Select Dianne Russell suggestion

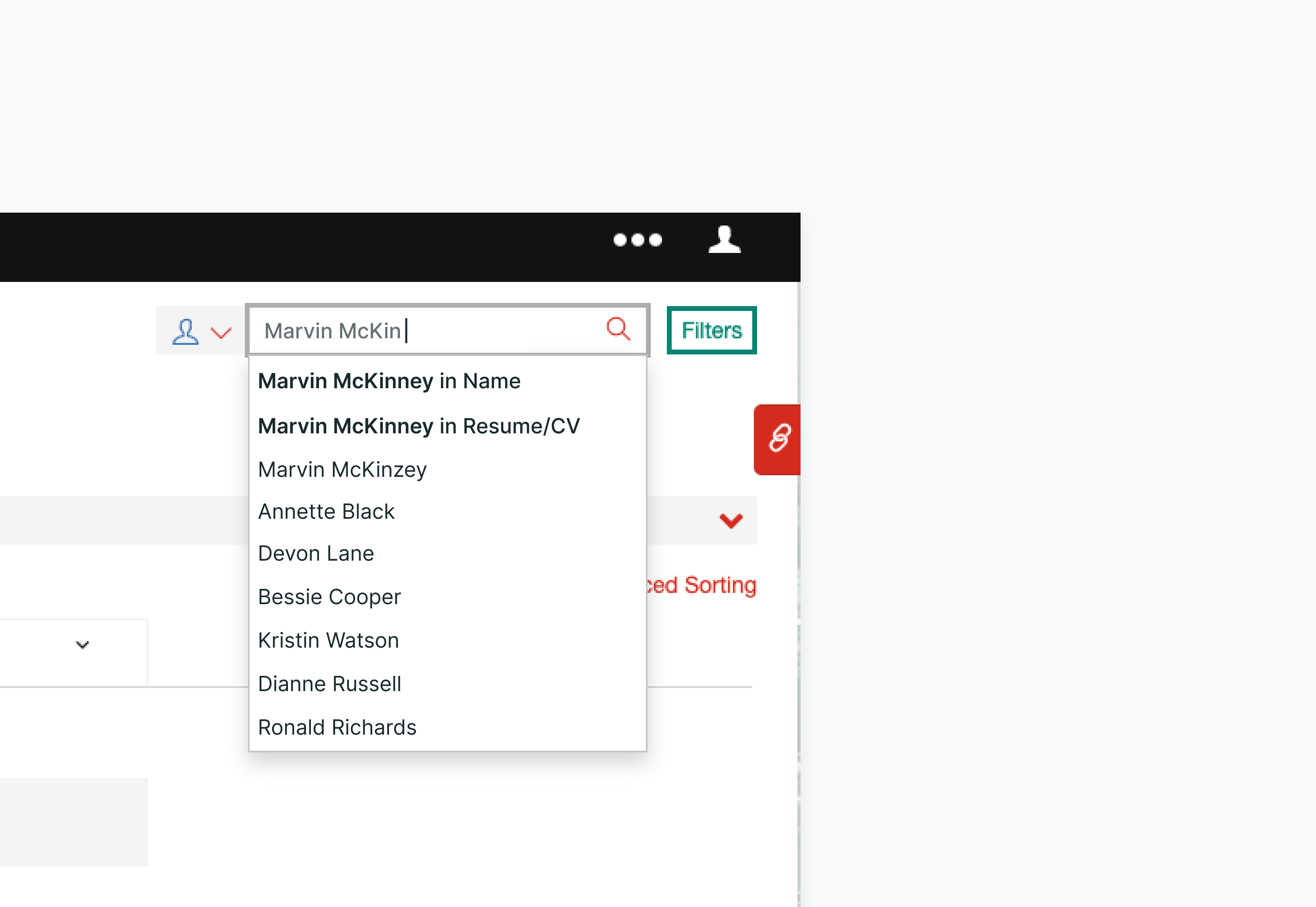coord(329,684)
